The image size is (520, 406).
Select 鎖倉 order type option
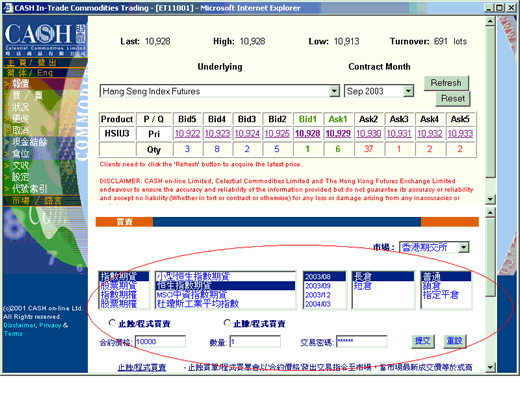tap(446, 286)
